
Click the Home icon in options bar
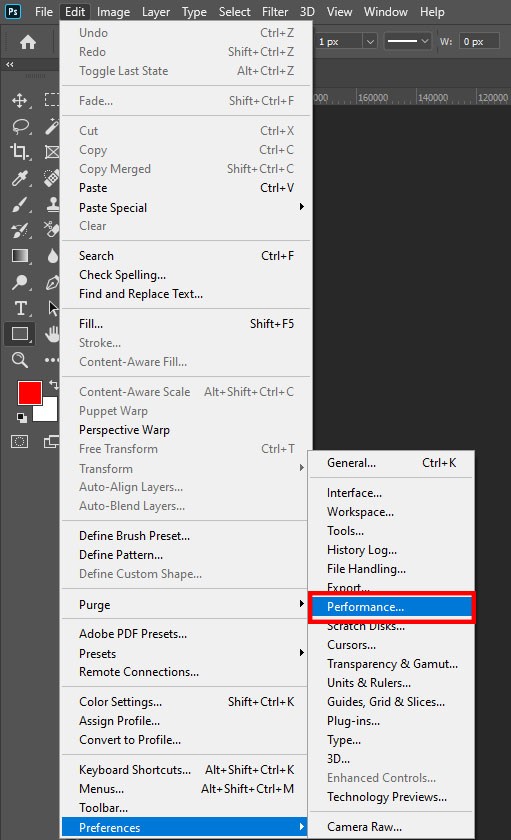pyautogui.click(x=28, y=42)
